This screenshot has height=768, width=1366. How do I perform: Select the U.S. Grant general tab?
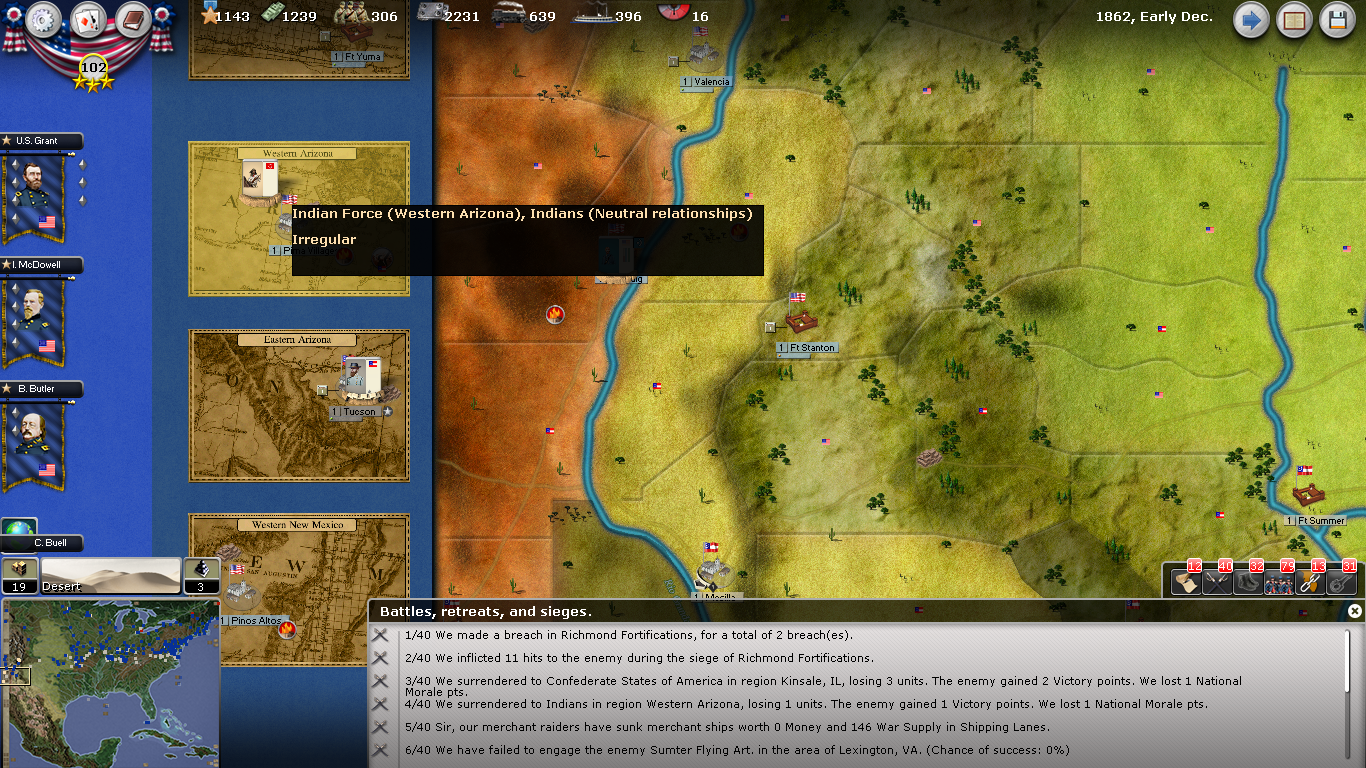click(41, 141)
